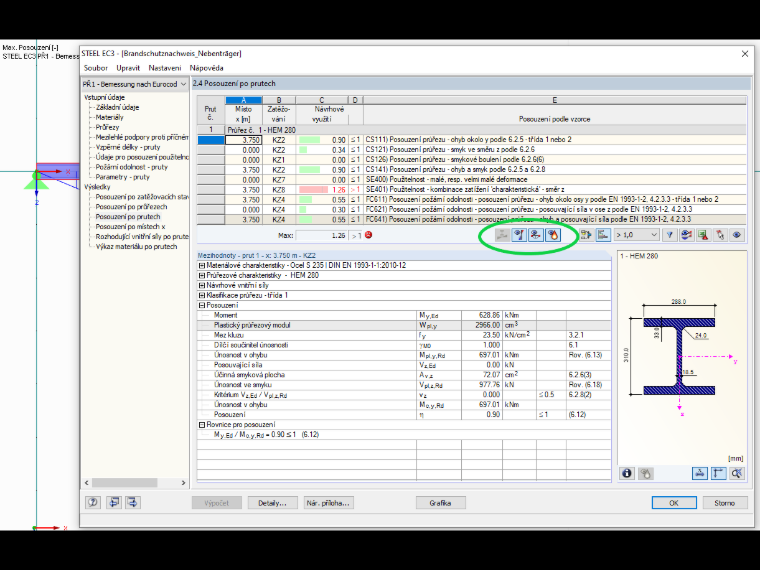Expand Materiálové charakteristiky section

click(x=202, y=266)
